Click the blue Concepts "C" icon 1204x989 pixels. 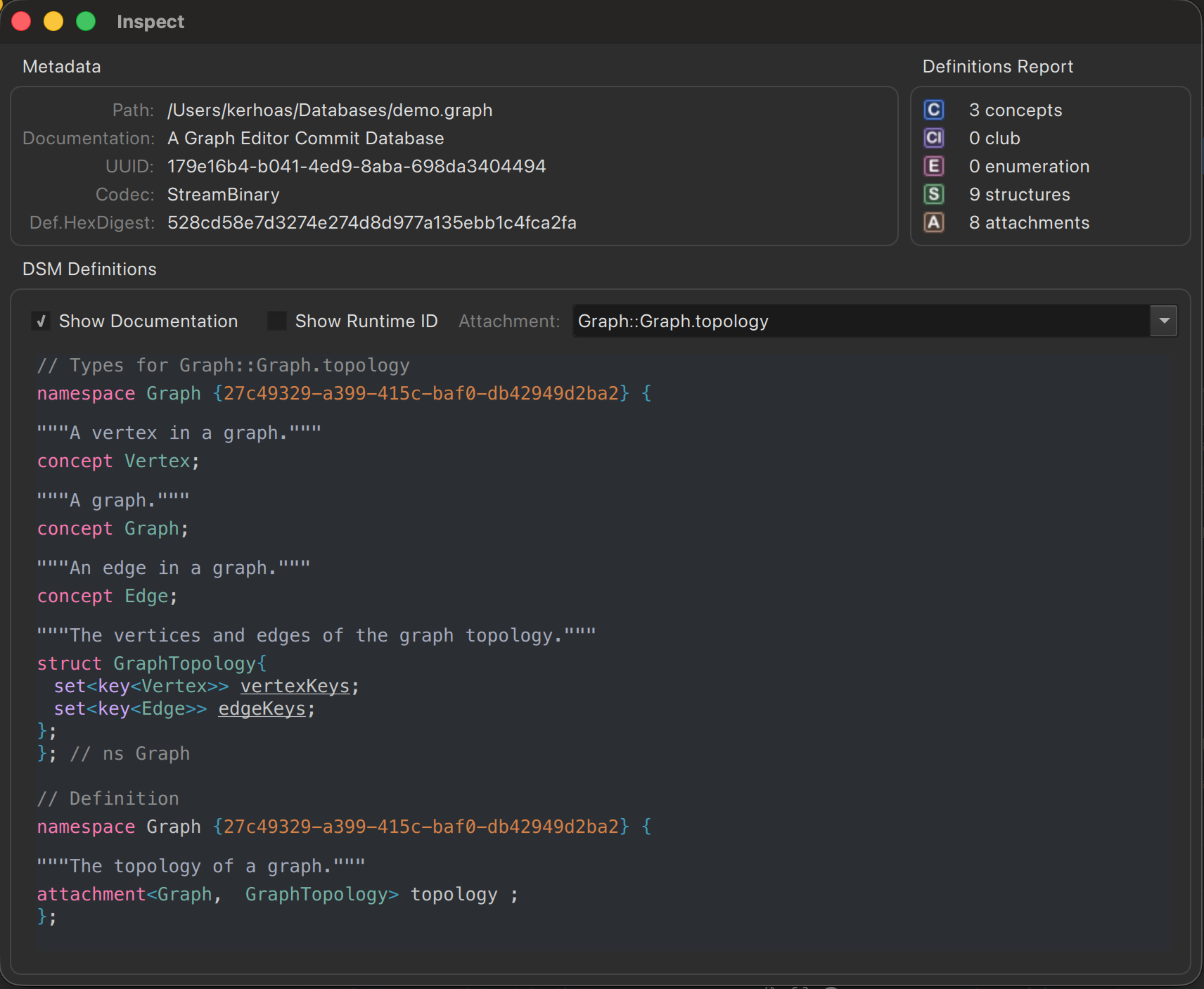(x=933, y=110)
